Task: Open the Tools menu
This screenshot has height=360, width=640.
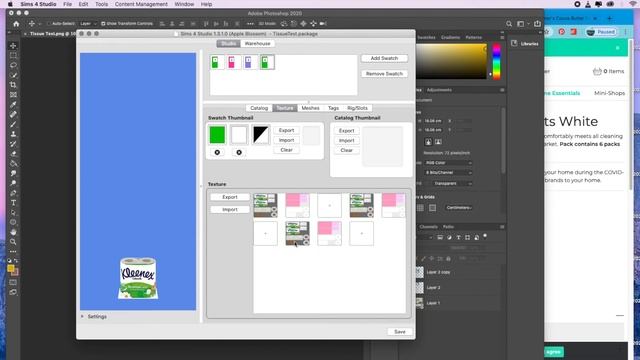Action: (101, 4)
